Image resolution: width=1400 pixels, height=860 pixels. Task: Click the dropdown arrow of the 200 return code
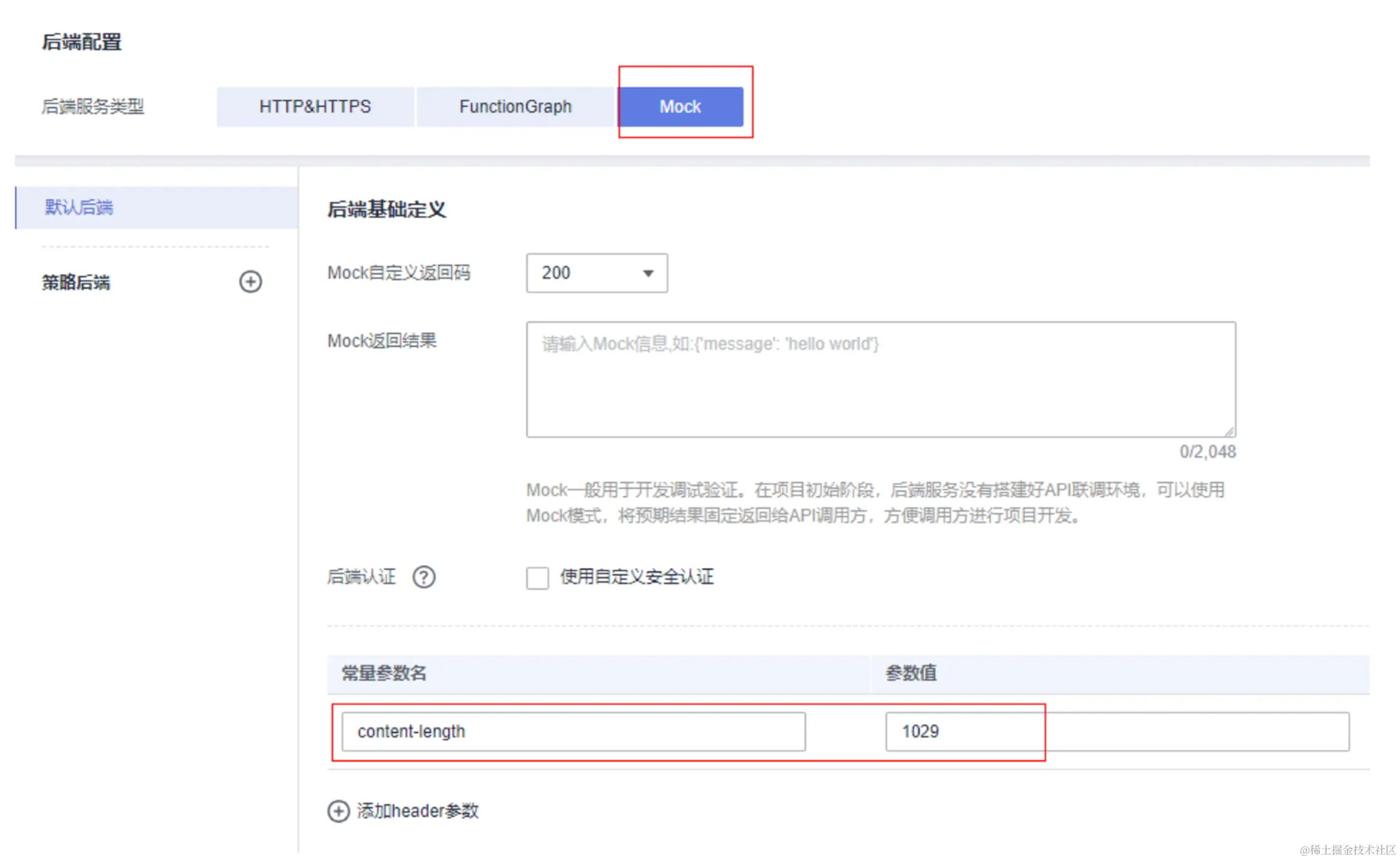click(648, 274)
